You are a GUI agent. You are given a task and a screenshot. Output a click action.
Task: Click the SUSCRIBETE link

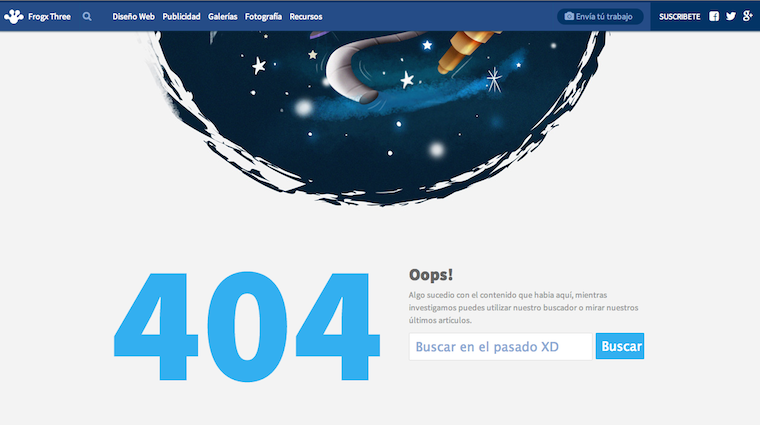(679, 17)
